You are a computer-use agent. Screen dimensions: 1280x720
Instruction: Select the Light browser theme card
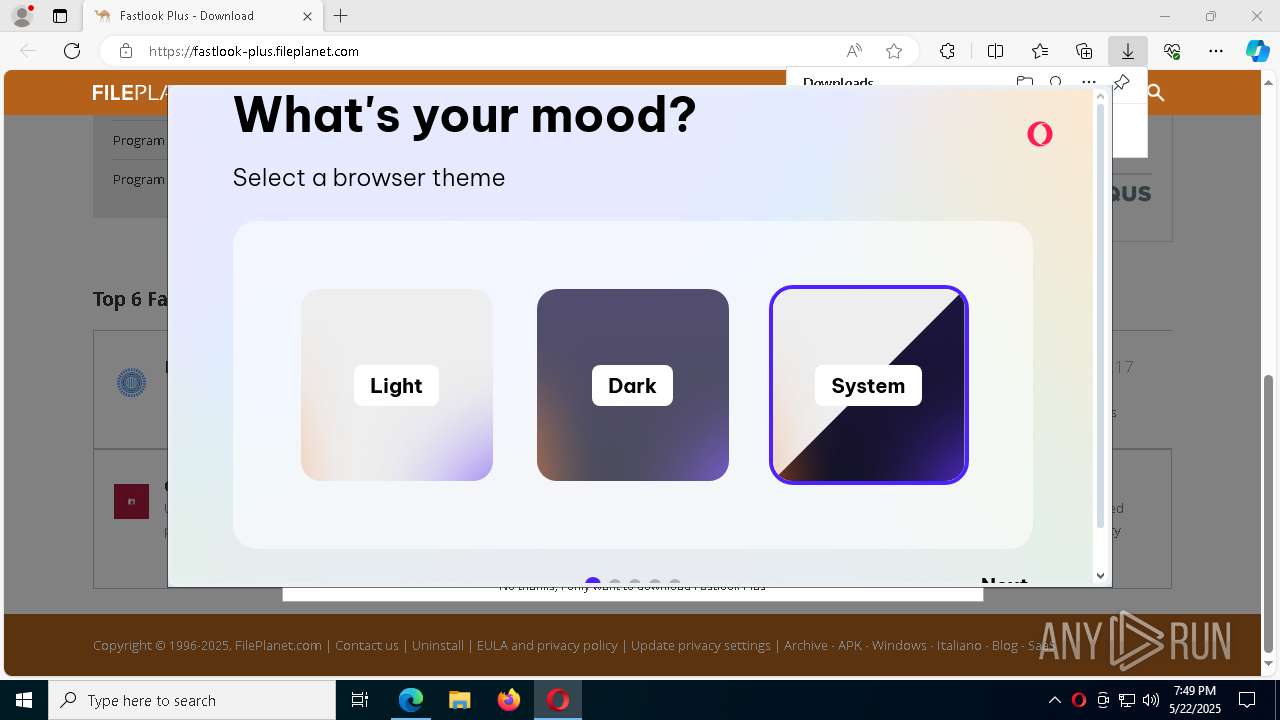(x=396, y=385)
